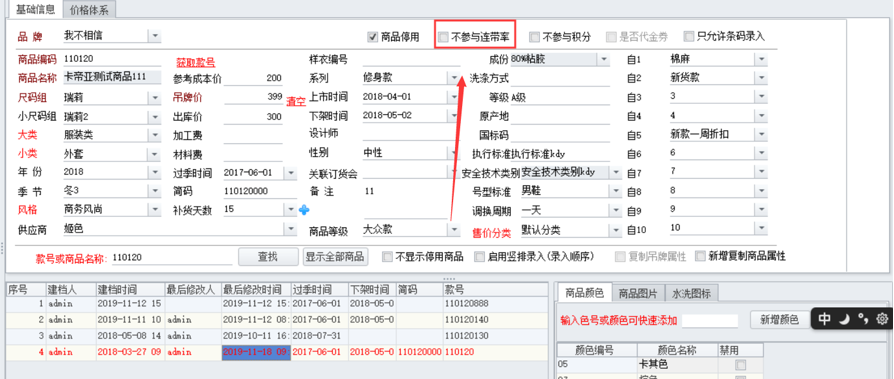Click the 新增颜色 button
Image resolution: width=894 pixels, height=379 pixels.
779,320
